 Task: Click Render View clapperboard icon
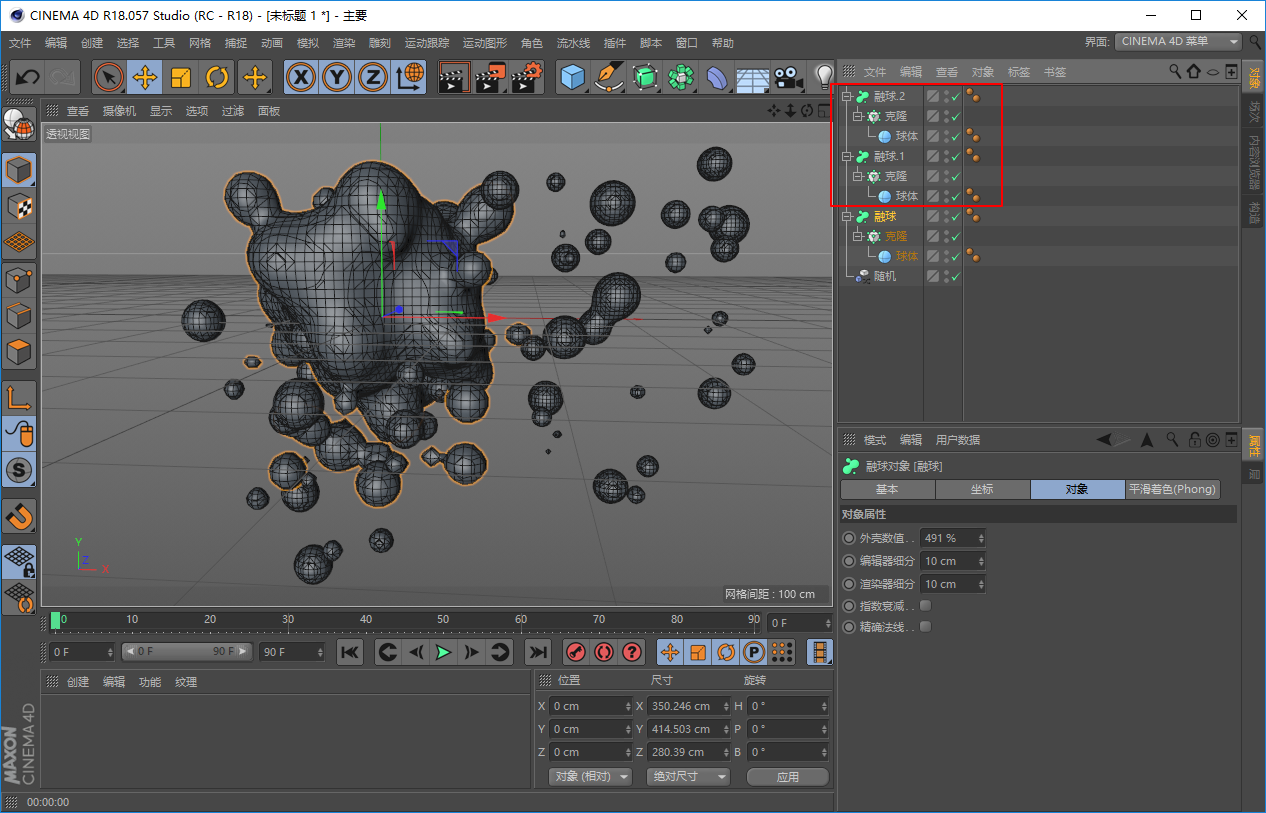454,77
